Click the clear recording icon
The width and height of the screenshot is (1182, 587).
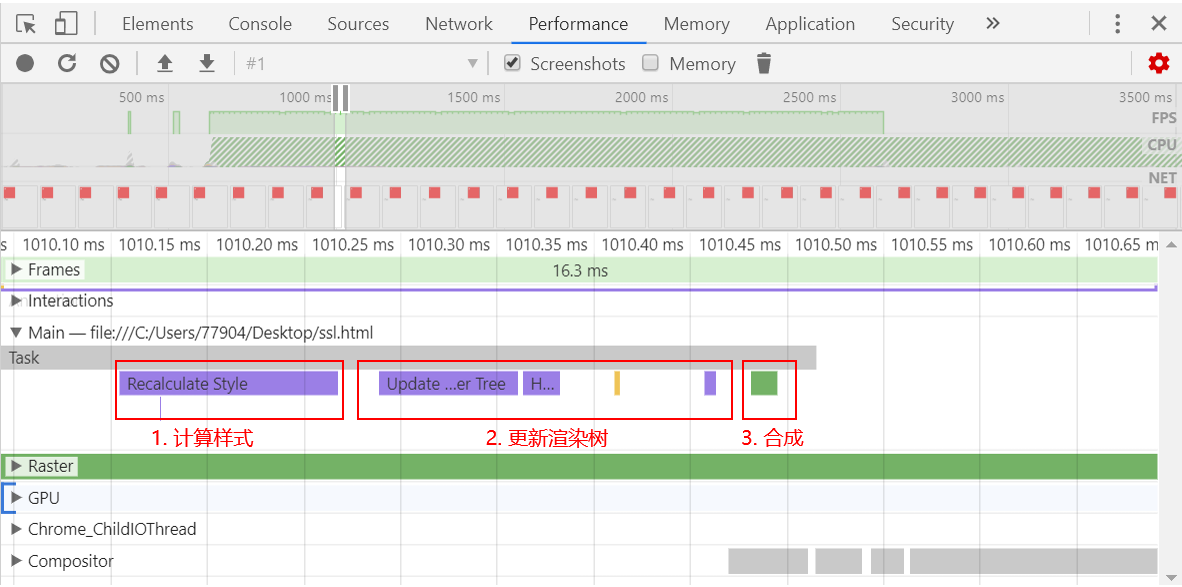(x=110, y=64)
